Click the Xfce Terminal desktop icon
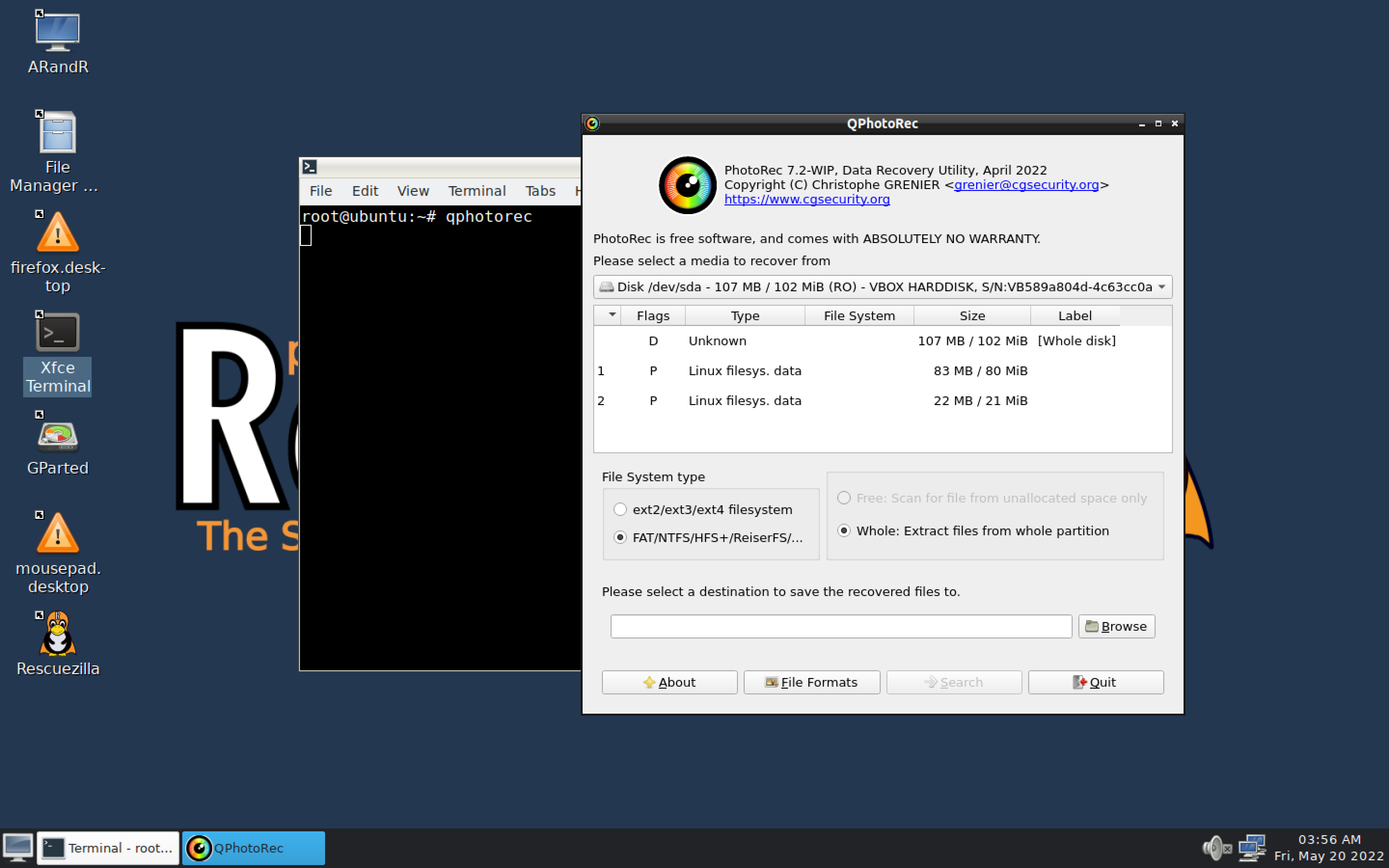The height and width of the screenshot is (868, 1389). point(57,333)
